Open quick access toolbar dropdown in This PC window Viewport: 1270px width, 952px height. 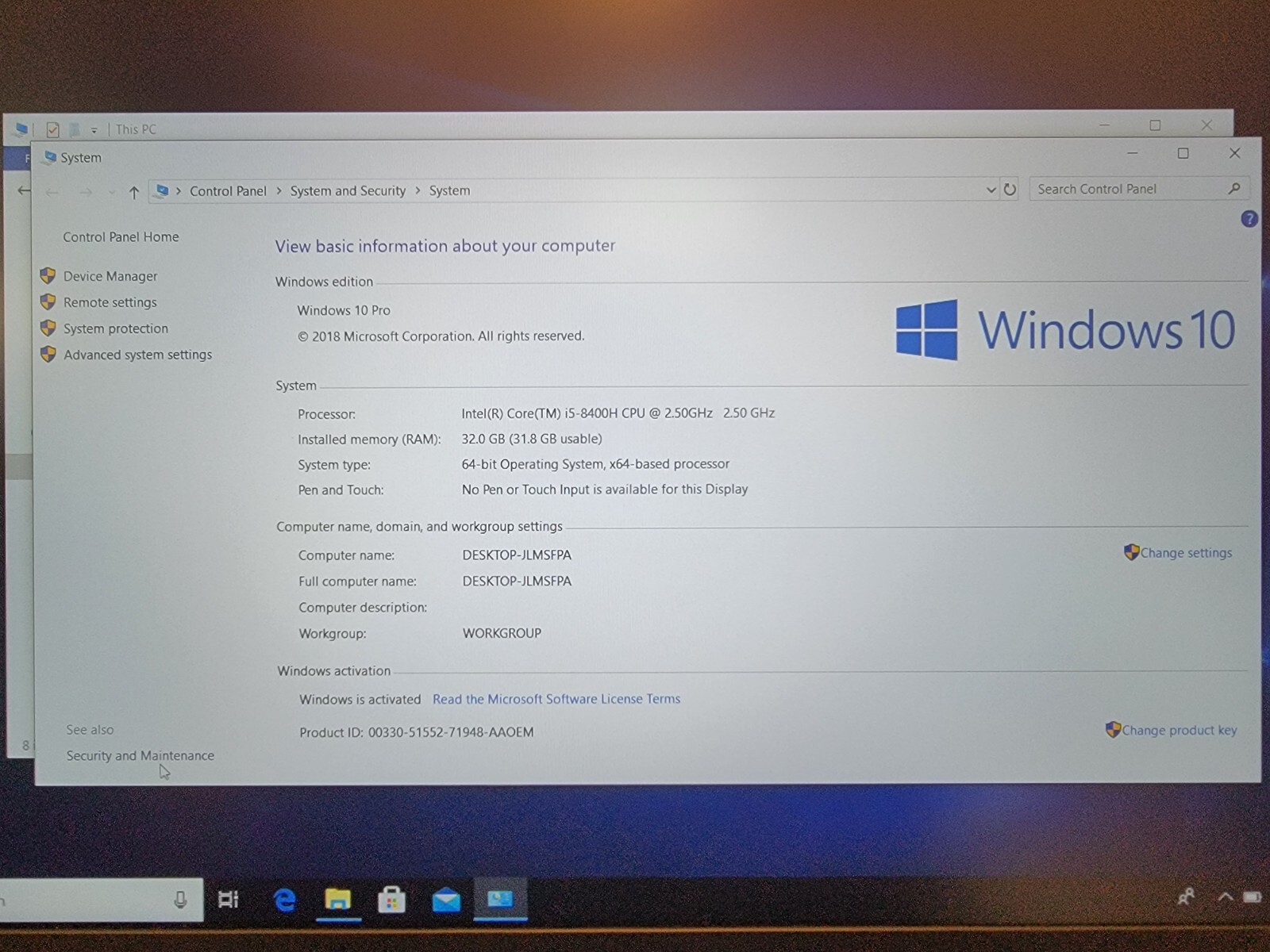pyautogui.click(x=94, y=130)
